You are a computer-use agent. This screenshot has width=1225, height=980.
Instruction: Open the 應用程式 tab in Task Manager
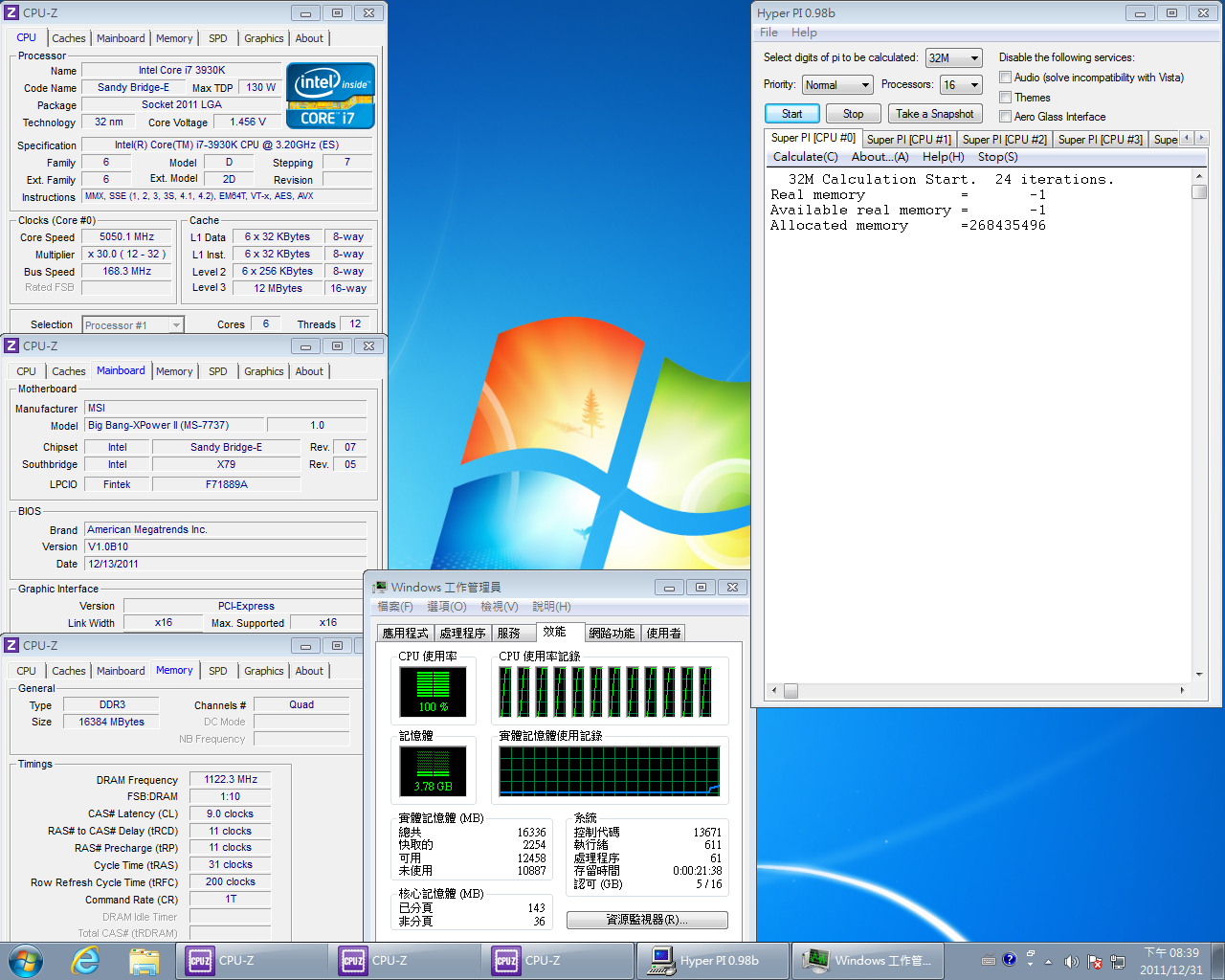(x=405, y=634)
